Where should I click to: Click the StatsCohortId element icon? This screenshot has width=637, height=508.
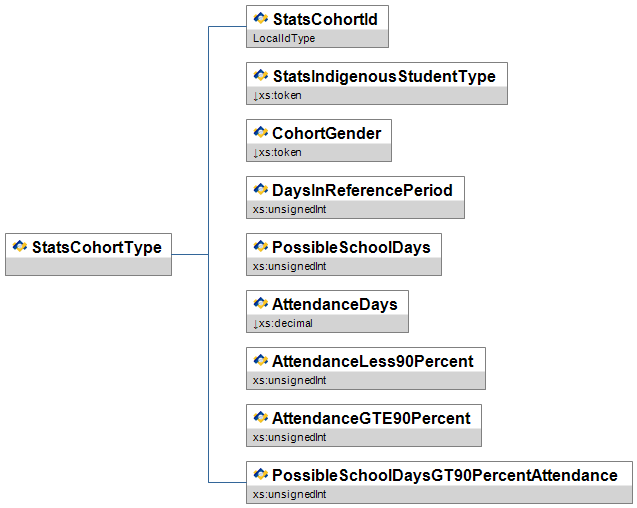pyautogui.click(x=261, y=18)
